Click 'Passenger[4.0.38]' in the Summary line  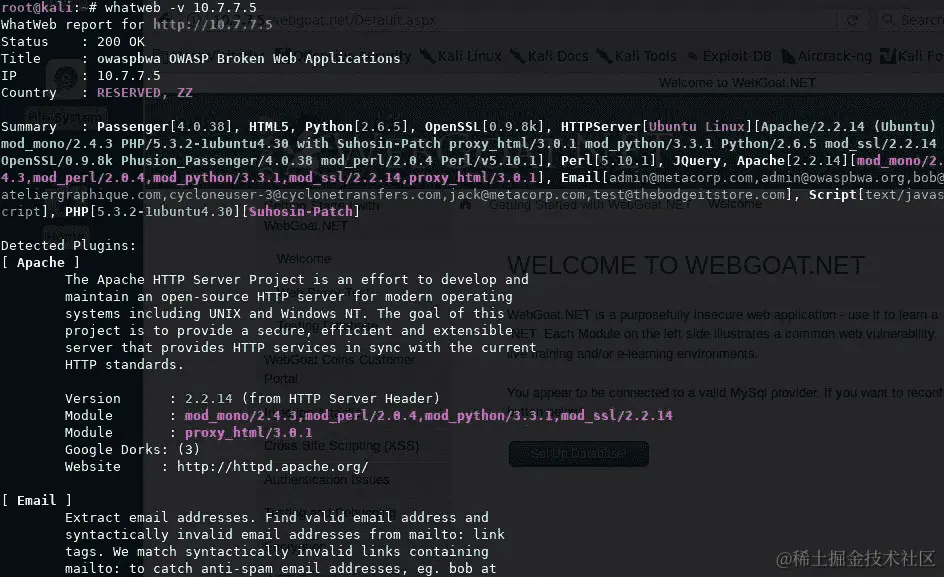pyautogui.click(x=165, y=126)
